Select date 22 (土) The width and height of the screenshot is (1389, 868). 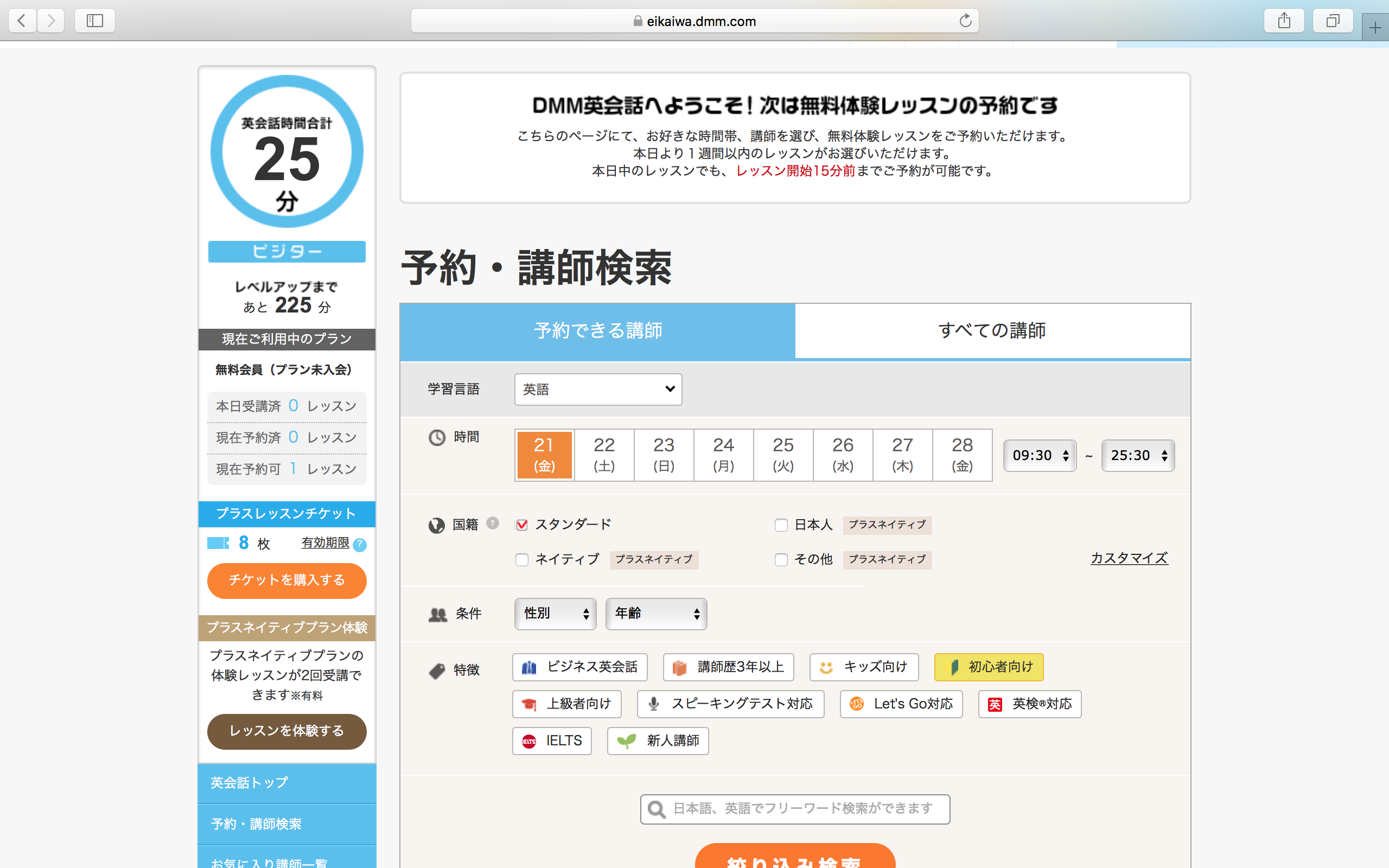(604, 455)
